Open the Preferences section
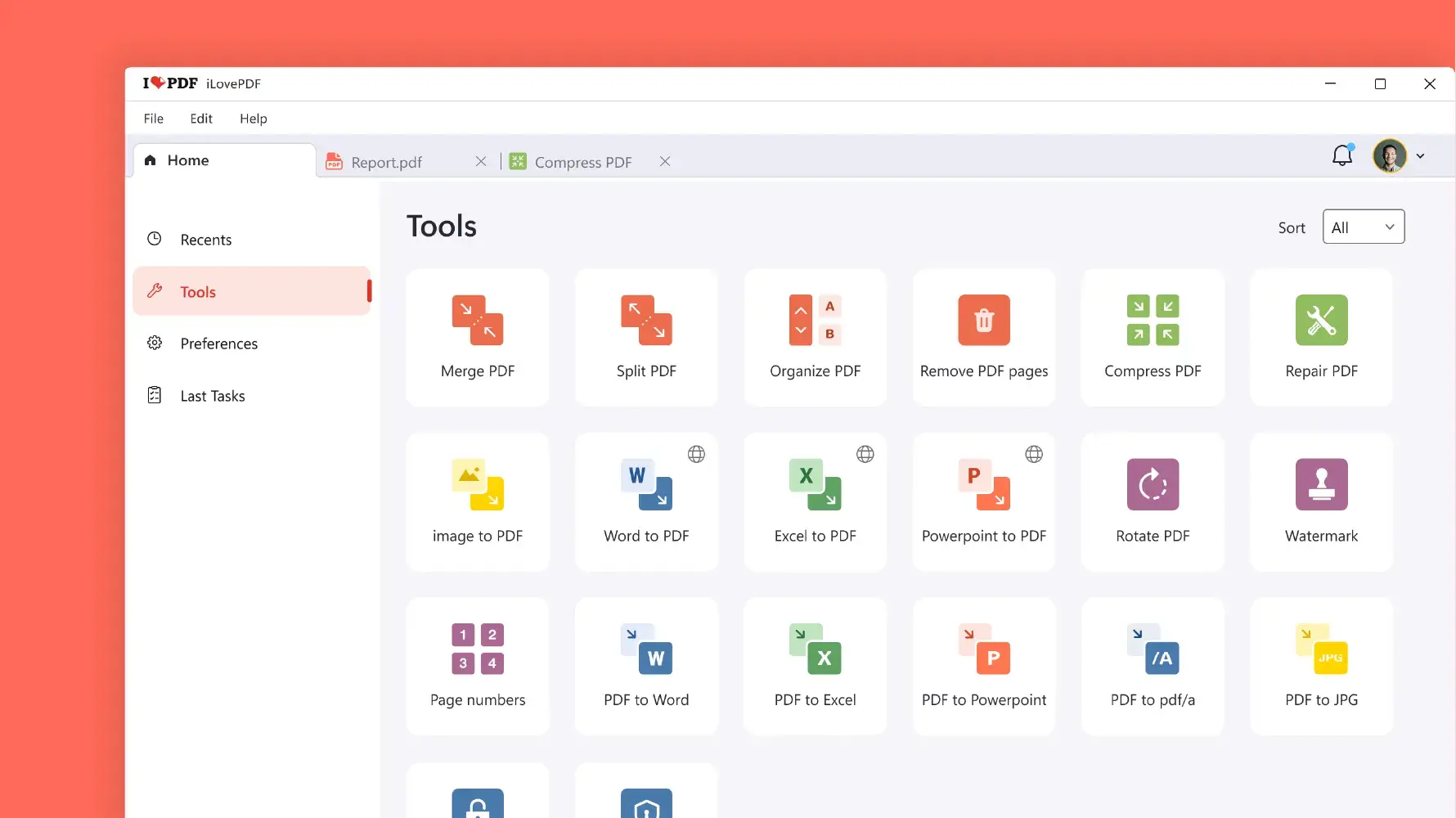This screenshot has width=1456, height=818. pos(218,343)
